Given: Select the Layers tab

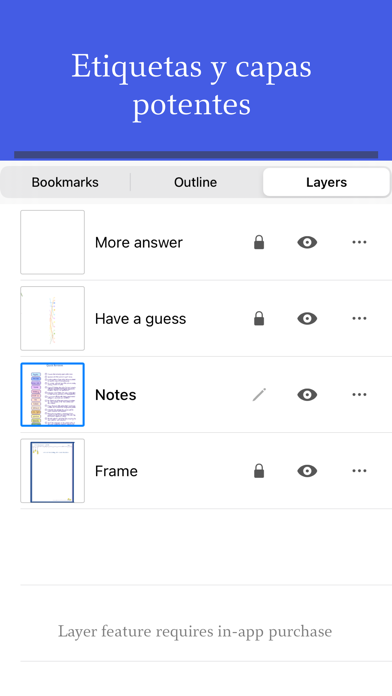Looking at the screenshot, I should coord(326,182).
